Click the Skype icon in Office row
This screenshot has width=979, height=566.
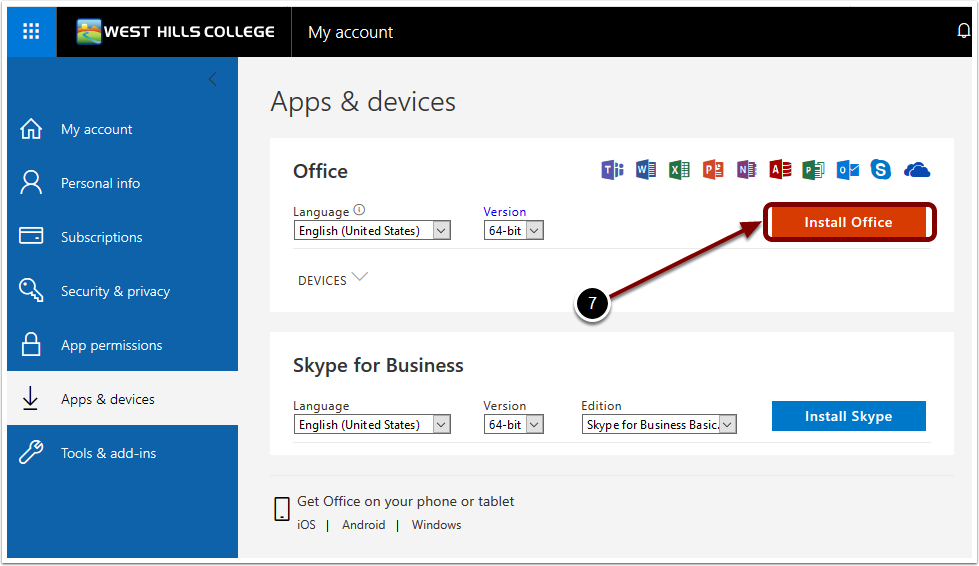[x=880, y=170]
